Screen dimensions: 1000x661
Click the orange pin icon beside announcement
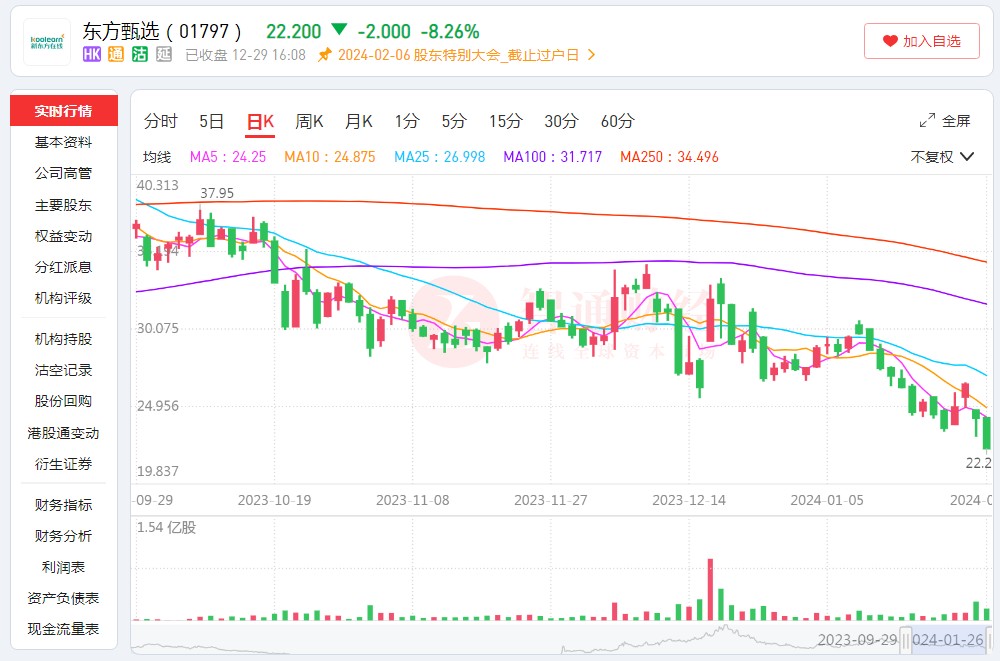click(x=324, y=55)
